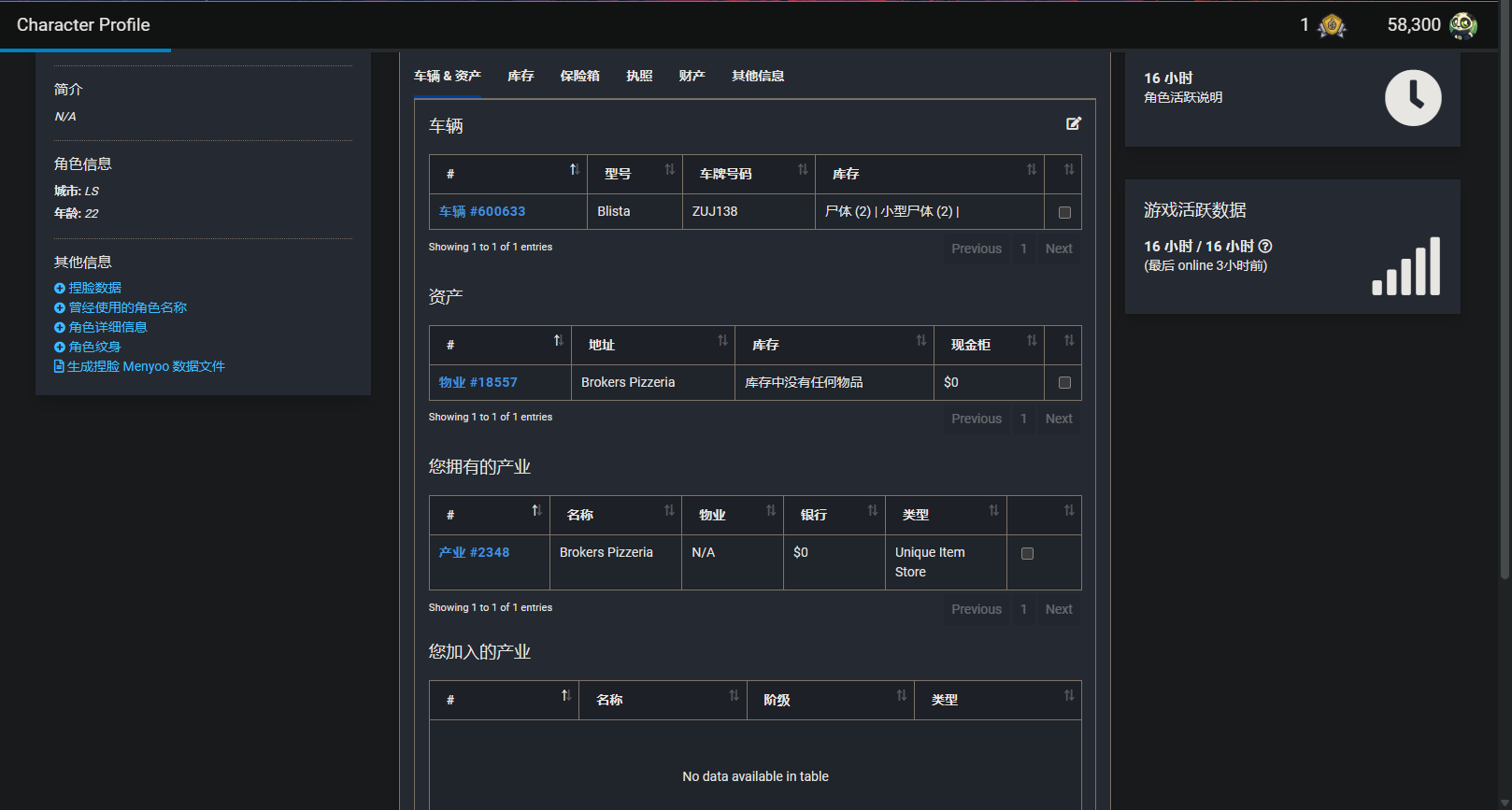Click the edit icon next to 车辆 heading
The width and height of the screenshot is (1512, 810).
[x=1074, y=123]
